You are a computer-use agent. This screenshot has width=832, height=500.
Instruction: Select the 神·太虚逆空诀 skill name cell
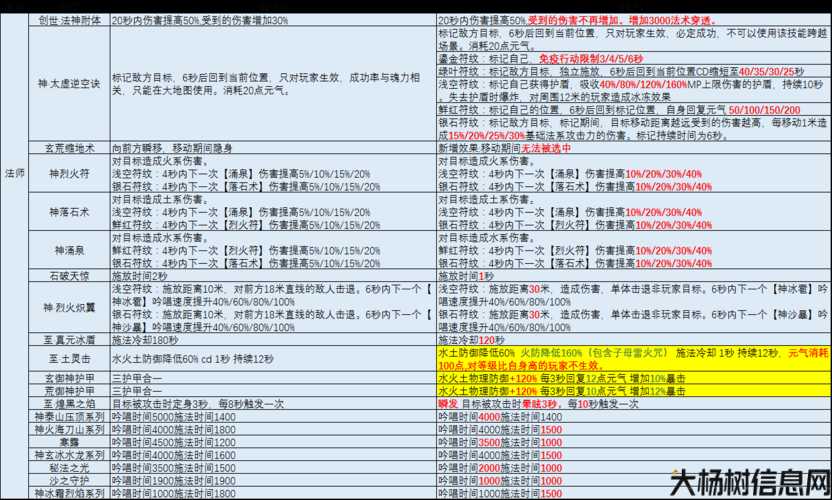pyautogui.click(x=70, y=84)
